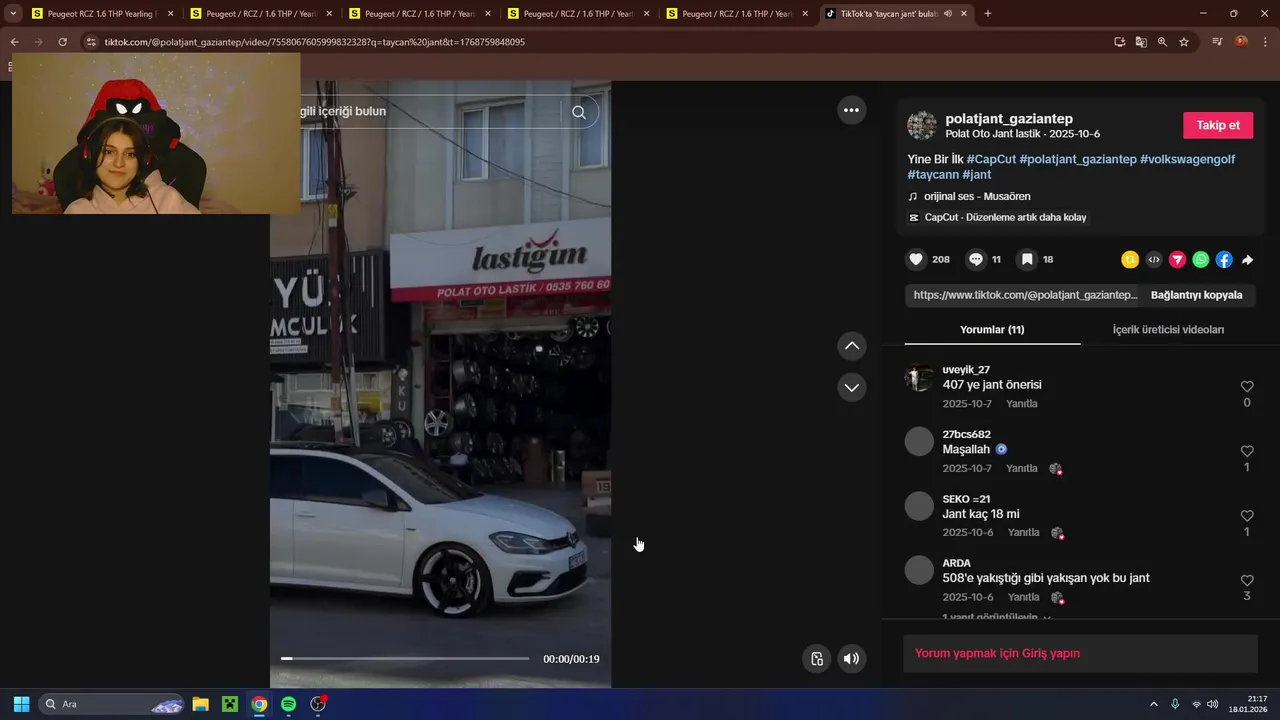Screen dimensions: 1280x720
Task: Like ARDA's comment about 508
Action: pos(1247,580)
